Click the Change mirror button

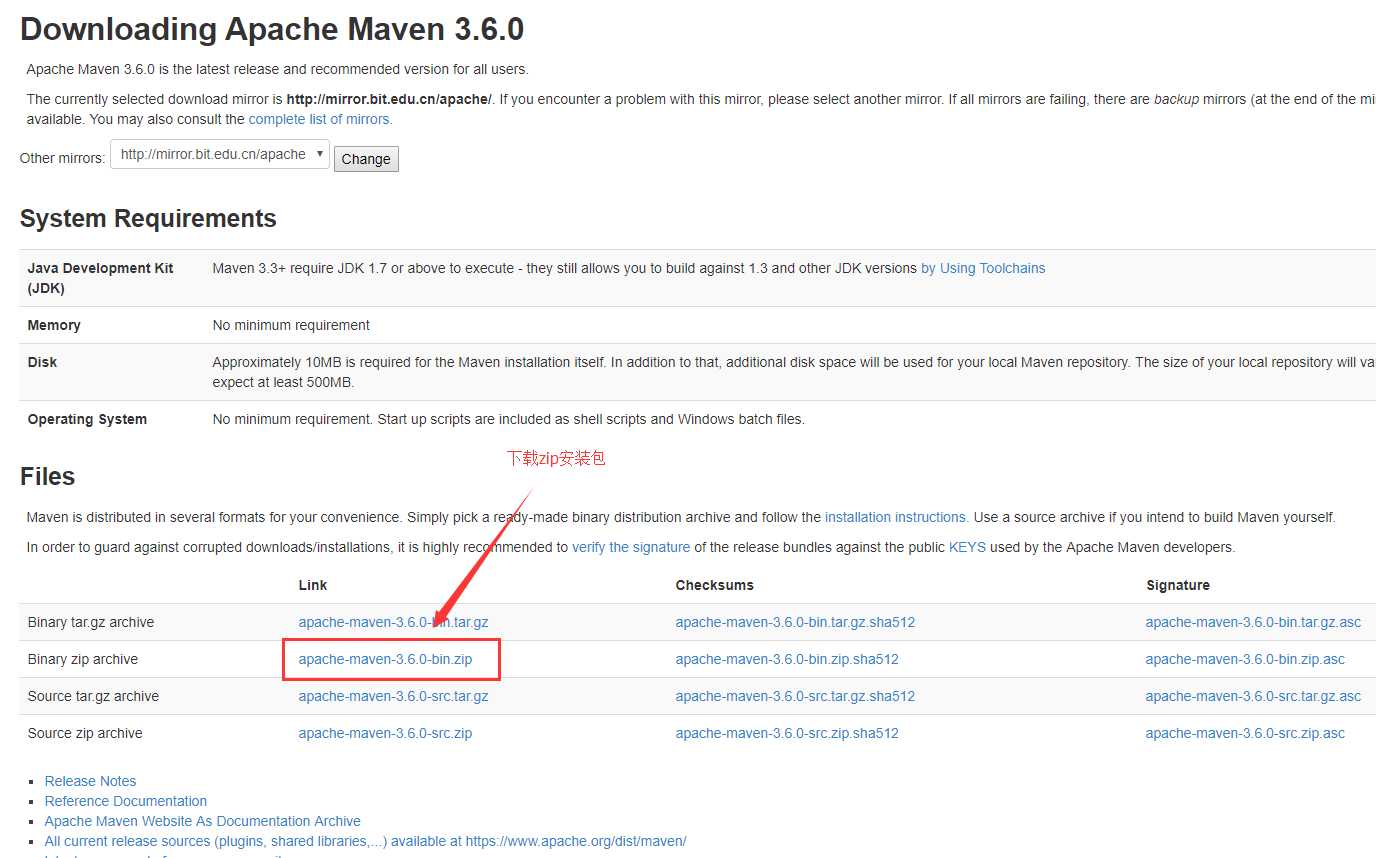[366, 159]
